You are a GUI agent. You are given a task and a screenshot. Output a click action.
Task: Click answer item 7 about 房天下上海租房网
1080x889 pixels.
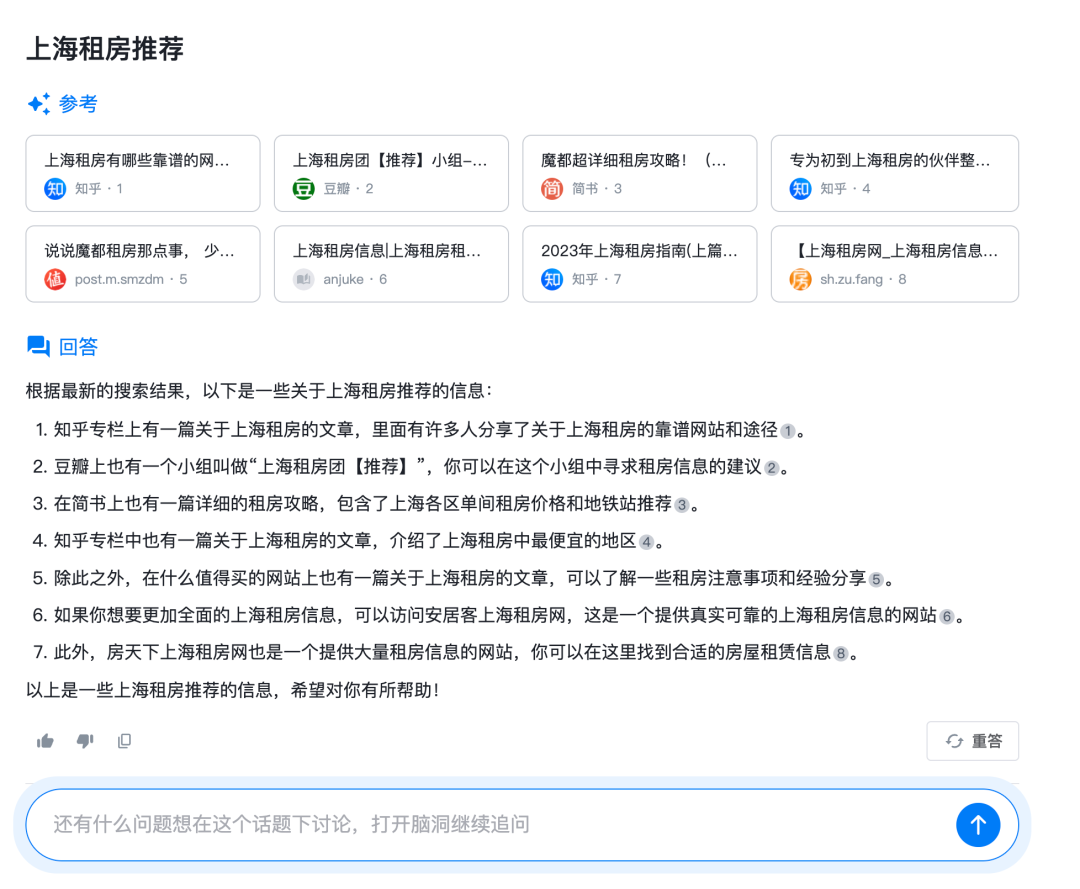(446, 652)
